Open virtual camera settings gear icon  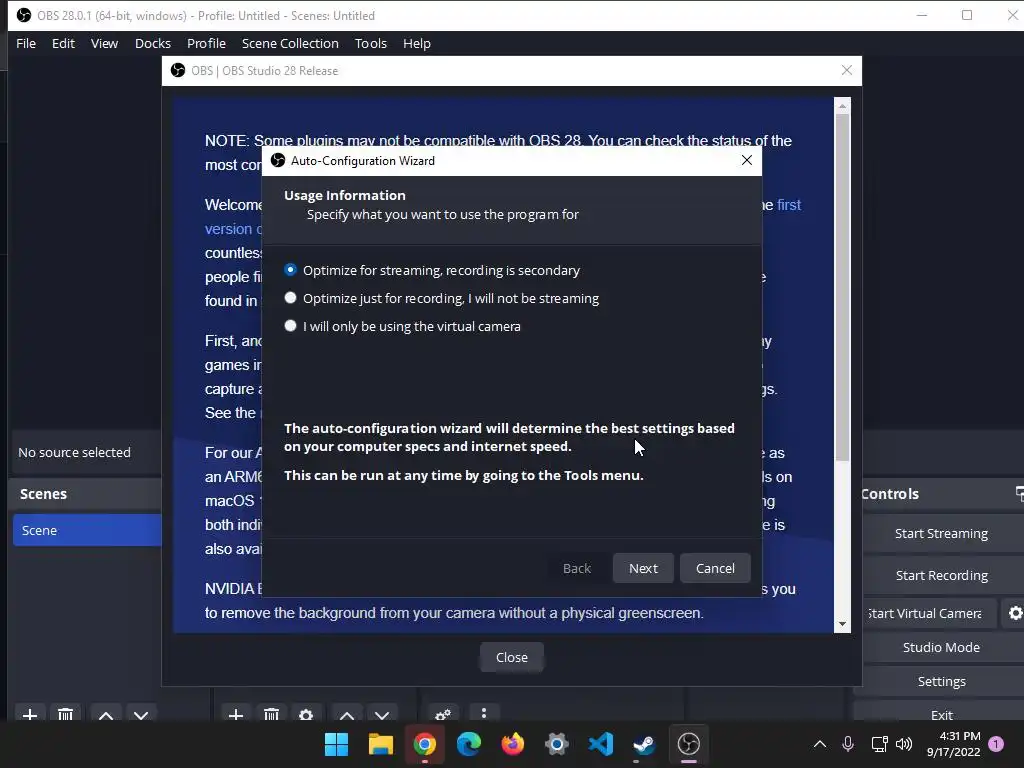click(x=1015, y=613)
